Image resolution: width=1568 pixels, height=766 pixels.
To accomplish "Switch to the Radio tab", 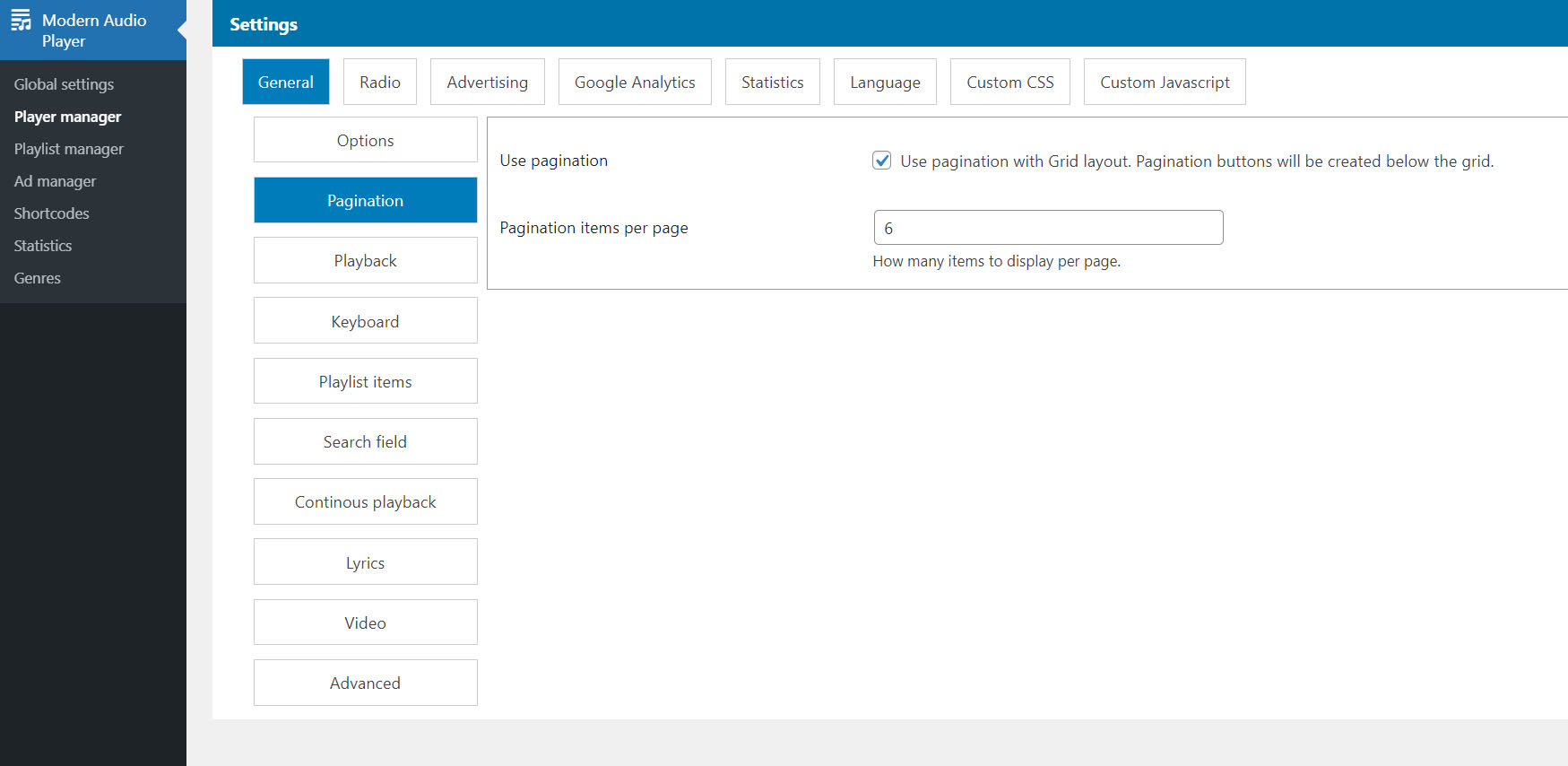I will (x=380, y=83).
